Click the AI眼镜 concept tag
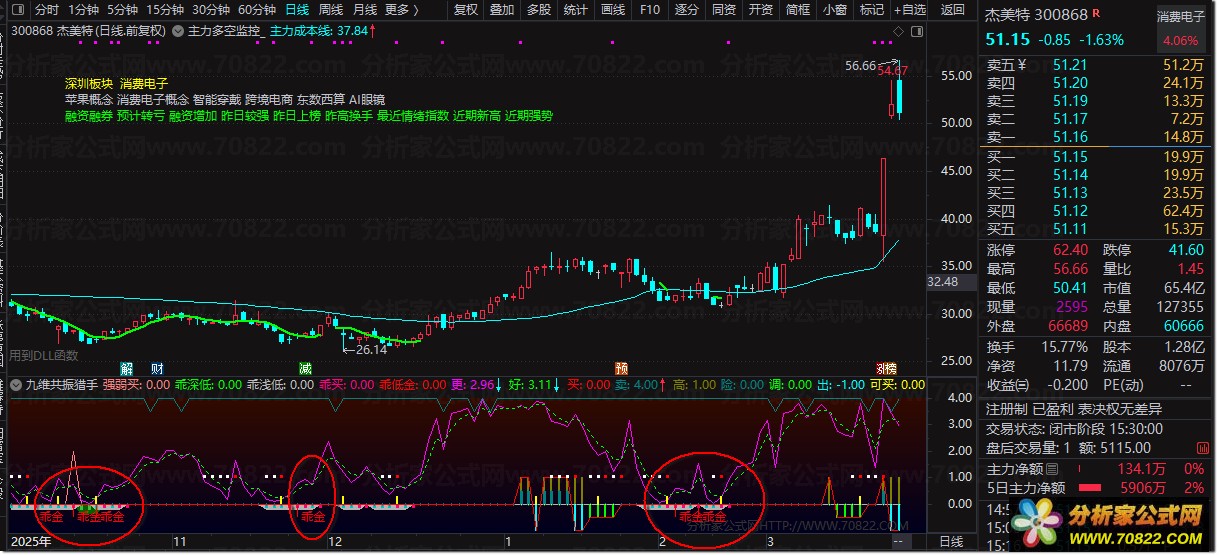Screen dimensions: 1219x555 (367, 100)
